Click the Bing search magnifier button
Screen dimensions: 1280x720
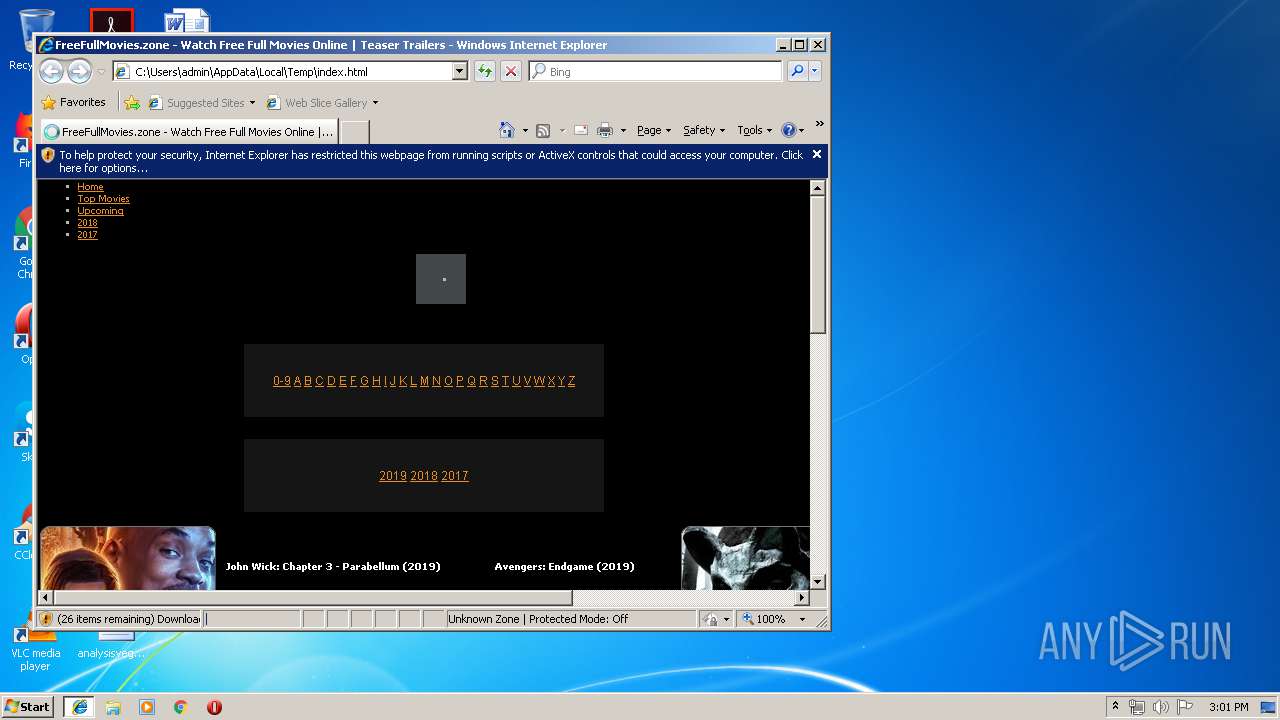pyautogui.click(x=797, y=71)
